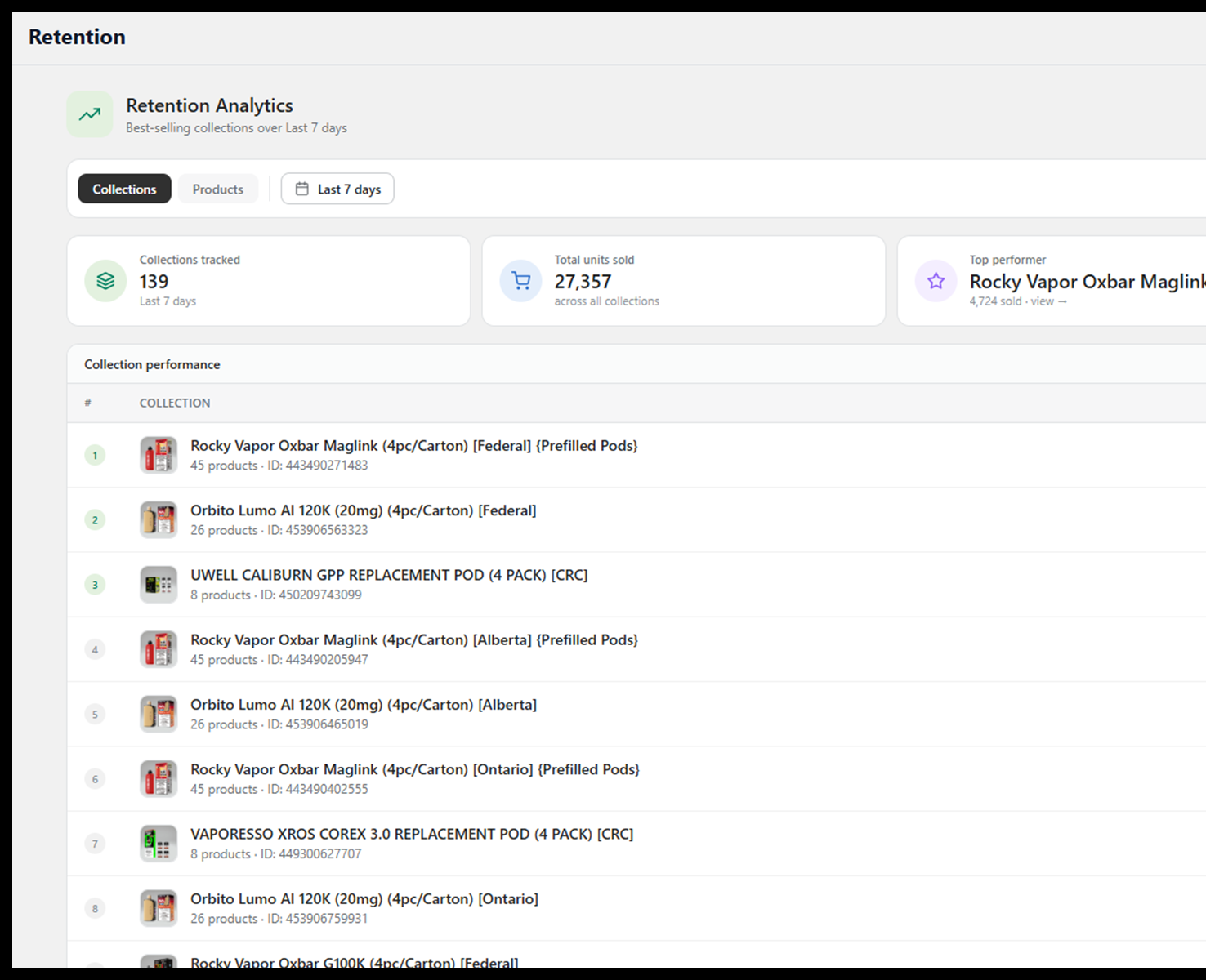Click the Retention Analytics trend icon

point(90,114)
